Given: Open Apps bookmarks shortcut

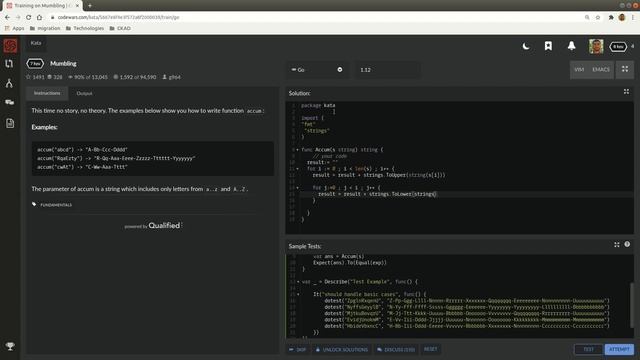Looking at the screenshot, I should click(x=14, y=28).
